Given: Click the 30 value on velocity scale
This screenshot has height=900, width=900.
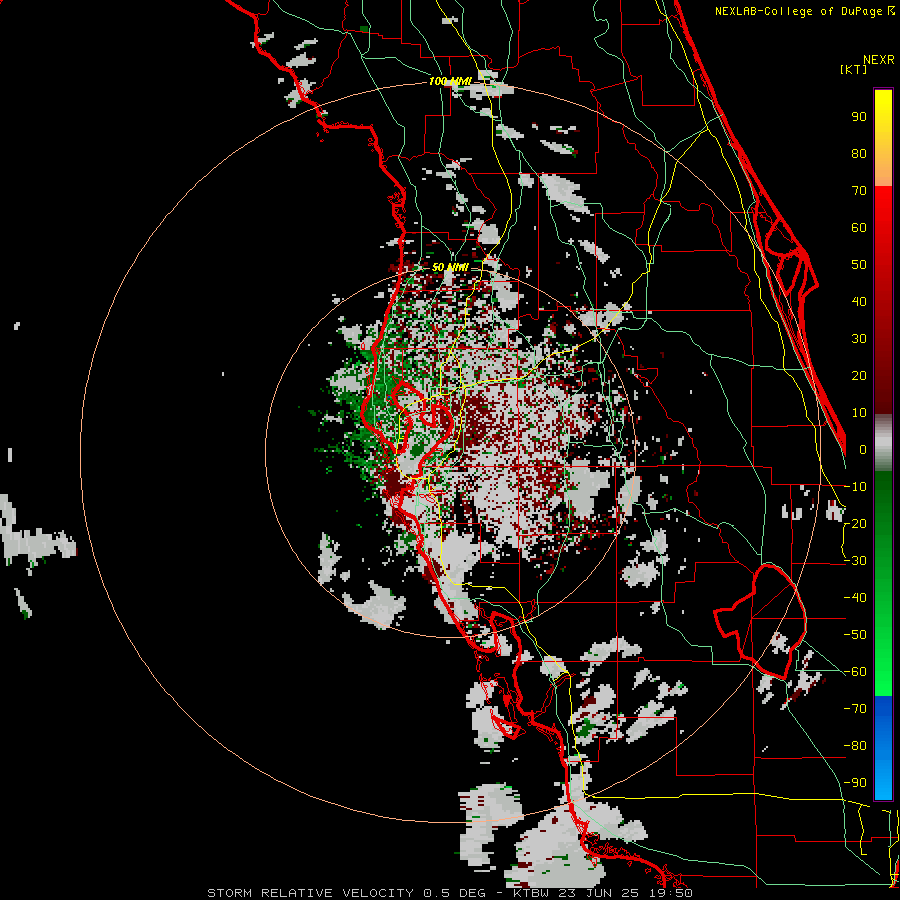Looking at the screenshot, I should [x=859, y=339].
